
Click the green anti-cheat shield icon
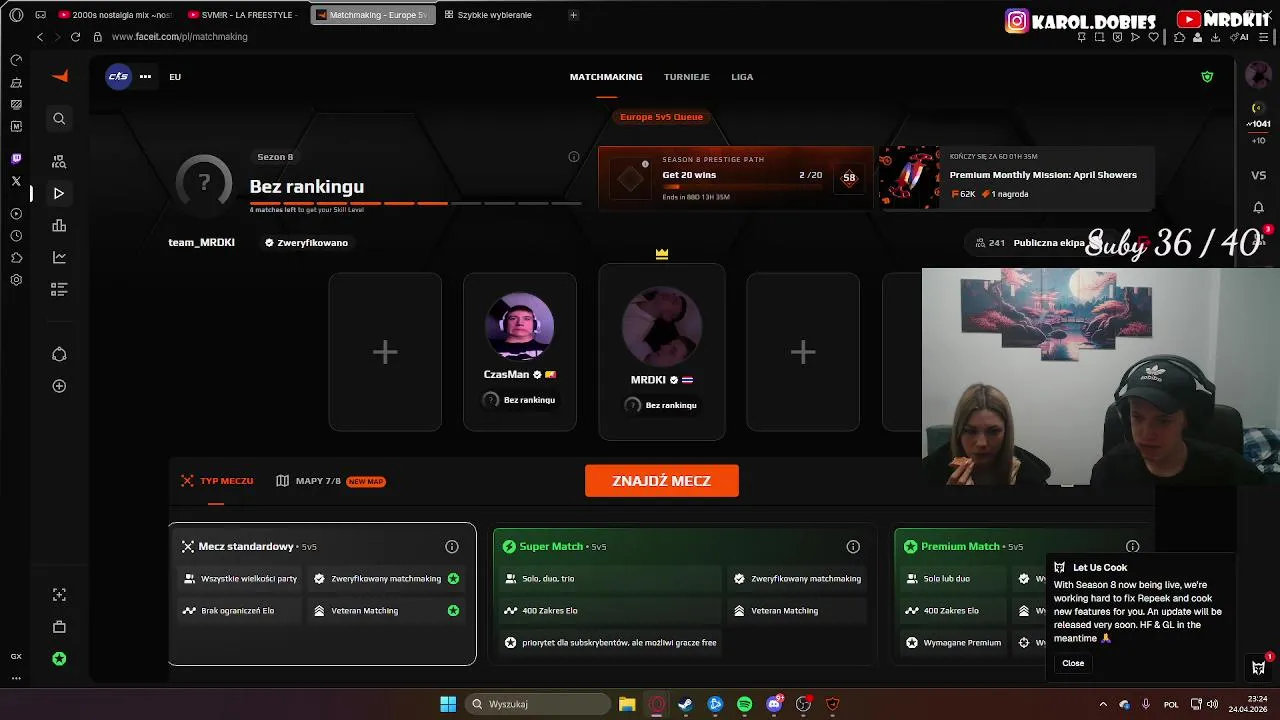(1207, 77)
